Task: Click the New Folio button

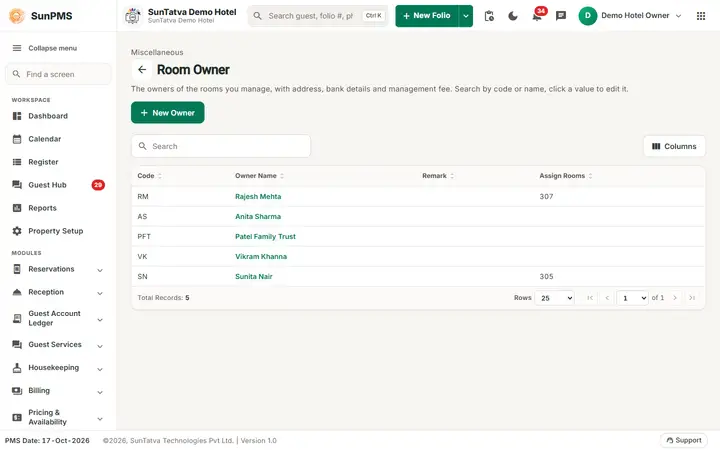Action: tap(427, 16)
